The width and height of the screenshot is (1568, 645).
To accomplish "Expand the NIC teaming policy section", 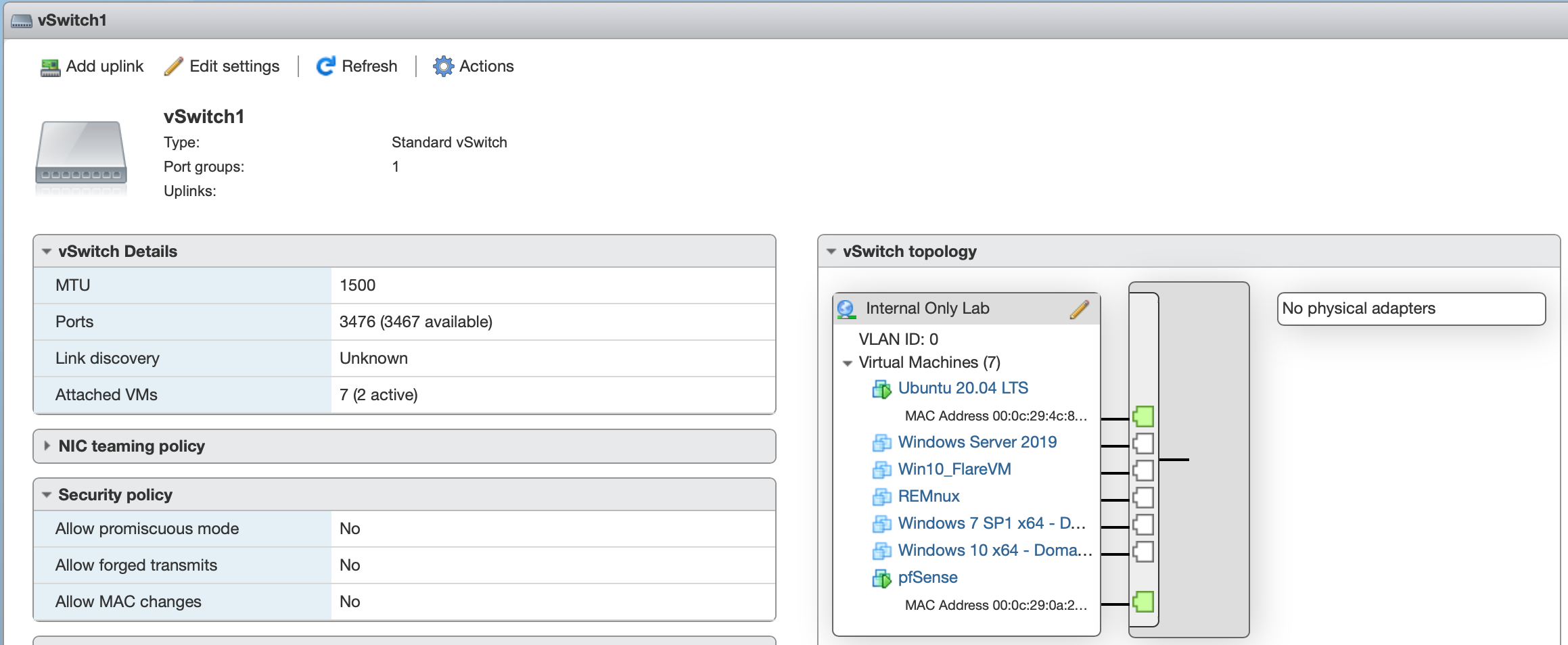I will point(47,446).
